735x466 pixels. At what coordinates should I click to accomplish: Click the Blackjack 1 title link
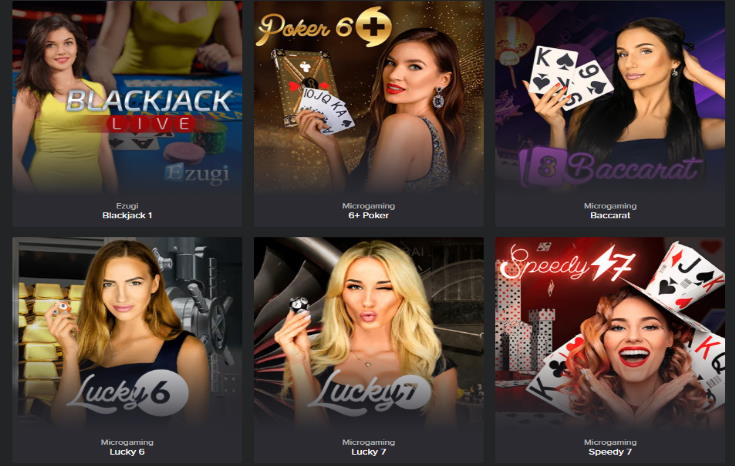click(127, 215)
